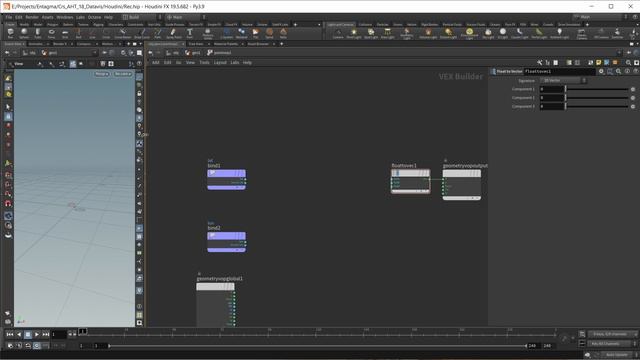This screenshot has width=640, height=360.
Task: Open the Signature 3D Vector dropdown
Action: pyautogui.click(x=563, y=80)
